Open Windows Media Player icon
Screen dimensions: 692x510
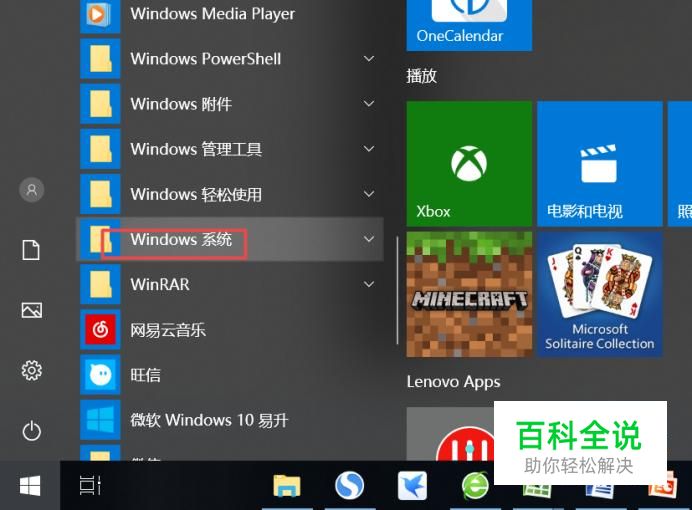(x=100, y=15)
